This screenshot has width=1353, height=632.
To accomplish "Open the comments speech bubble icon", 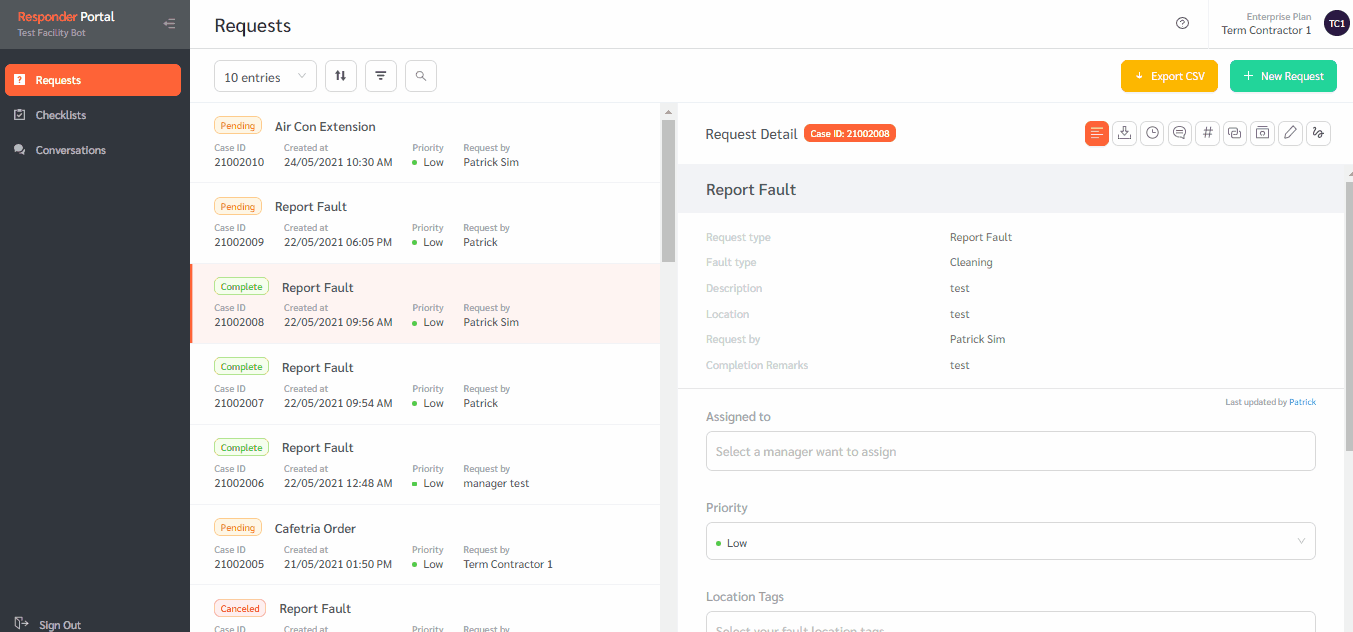I will [1180, 133].
